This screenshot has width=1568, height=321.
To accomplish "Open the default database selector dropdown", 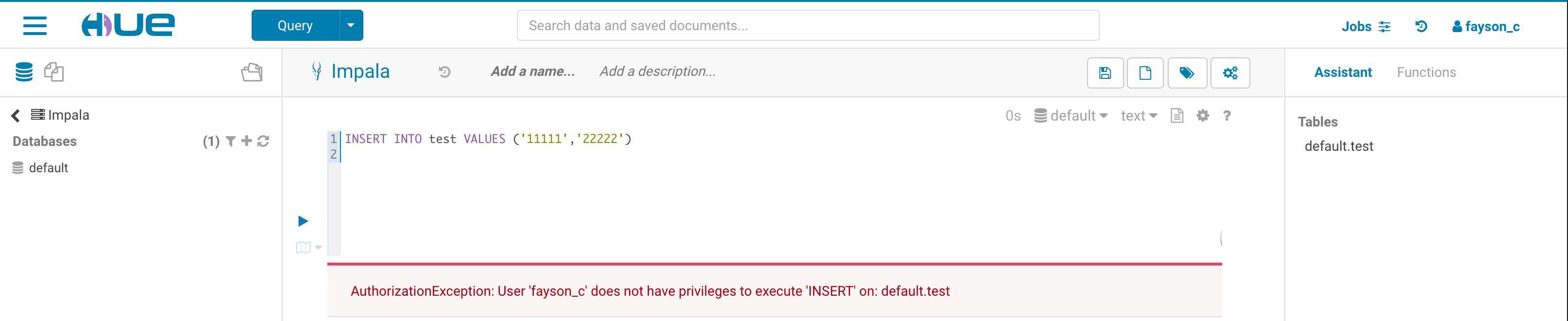I will click(1071, 116).
